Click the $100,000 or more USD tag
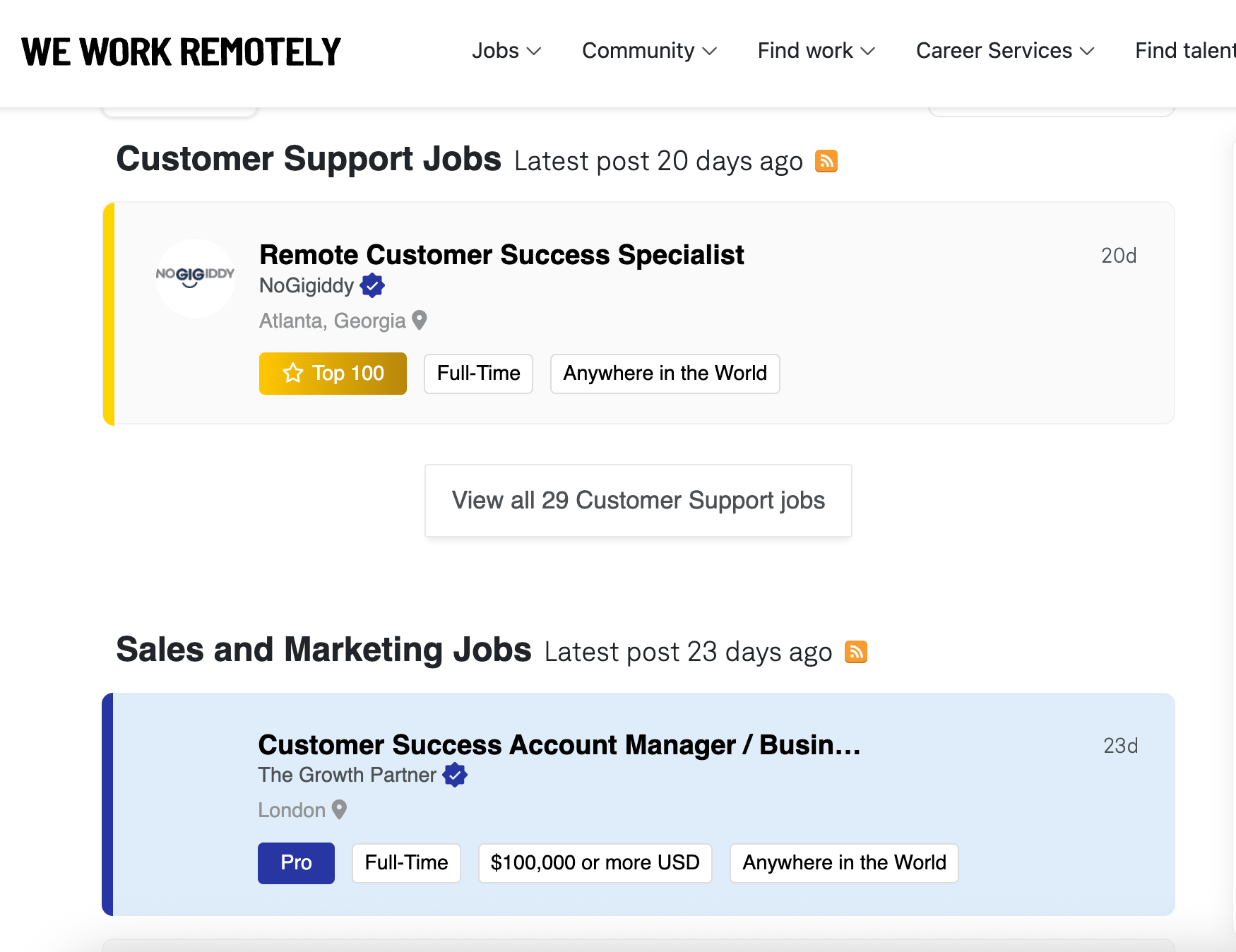Image resolution: width=1236 pixels, height=952 pixels. coord(595,863)
